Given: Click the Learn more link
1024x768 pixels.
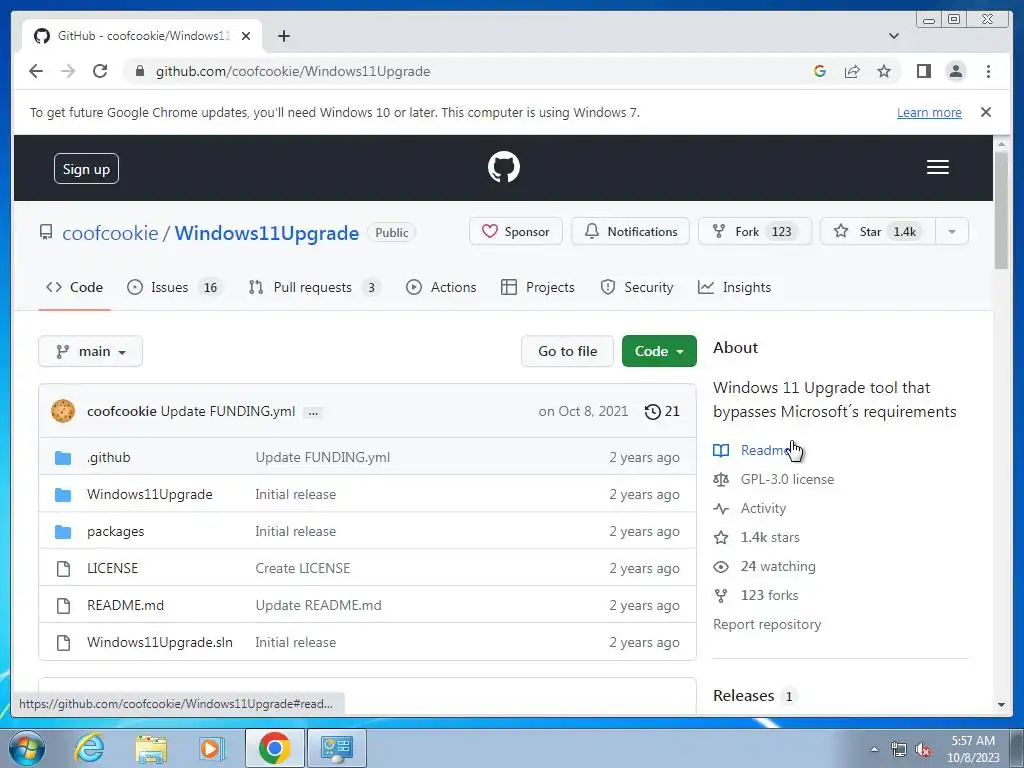Looking at the screenshot, I should click(929, 112).
